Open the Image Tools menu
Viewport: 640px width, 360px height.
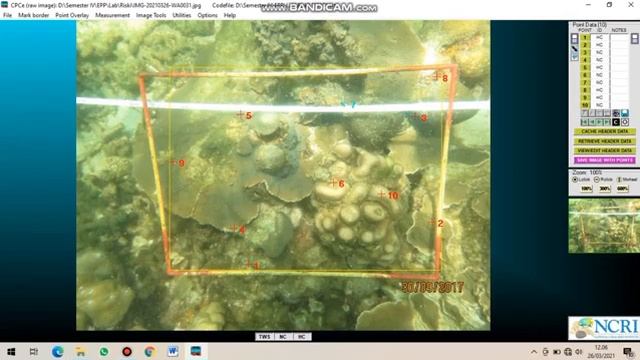coord(151,15)
